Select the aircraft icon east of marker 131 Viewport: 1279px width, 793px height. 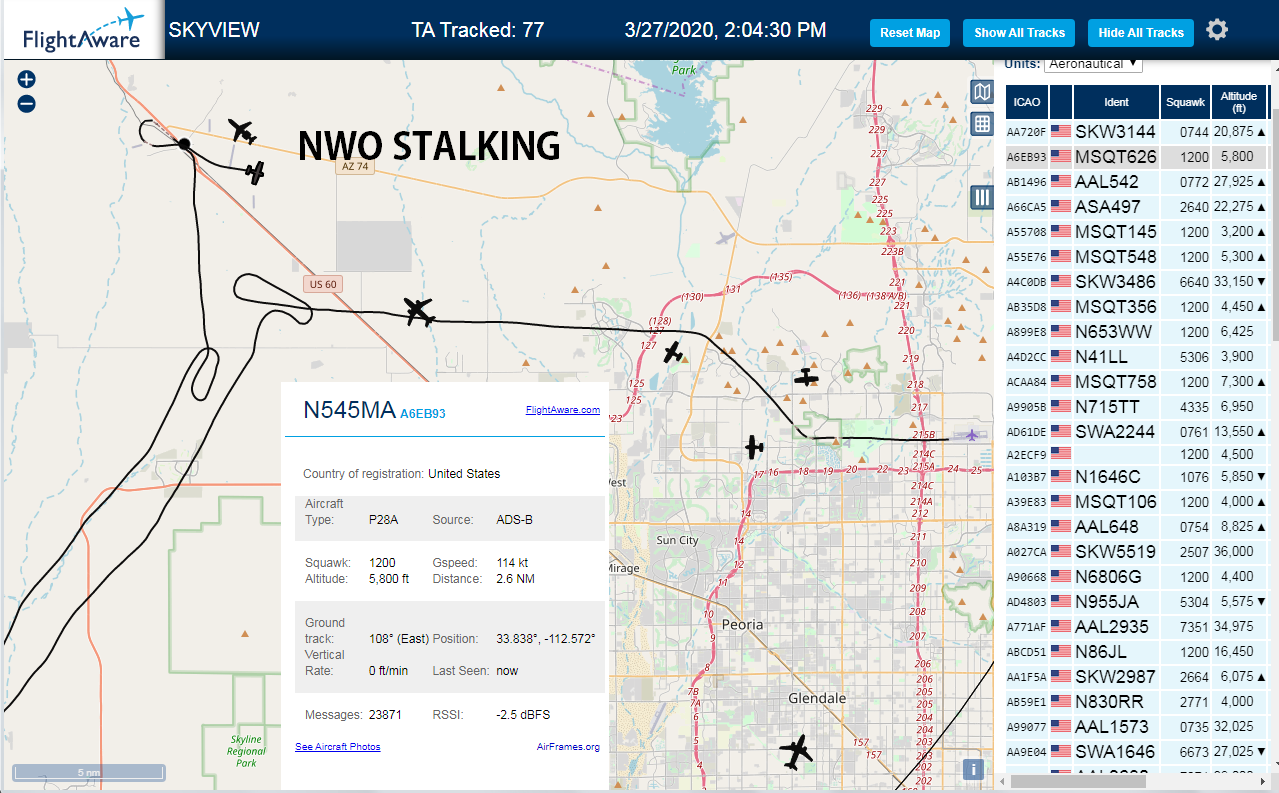[x=806, y=377]
